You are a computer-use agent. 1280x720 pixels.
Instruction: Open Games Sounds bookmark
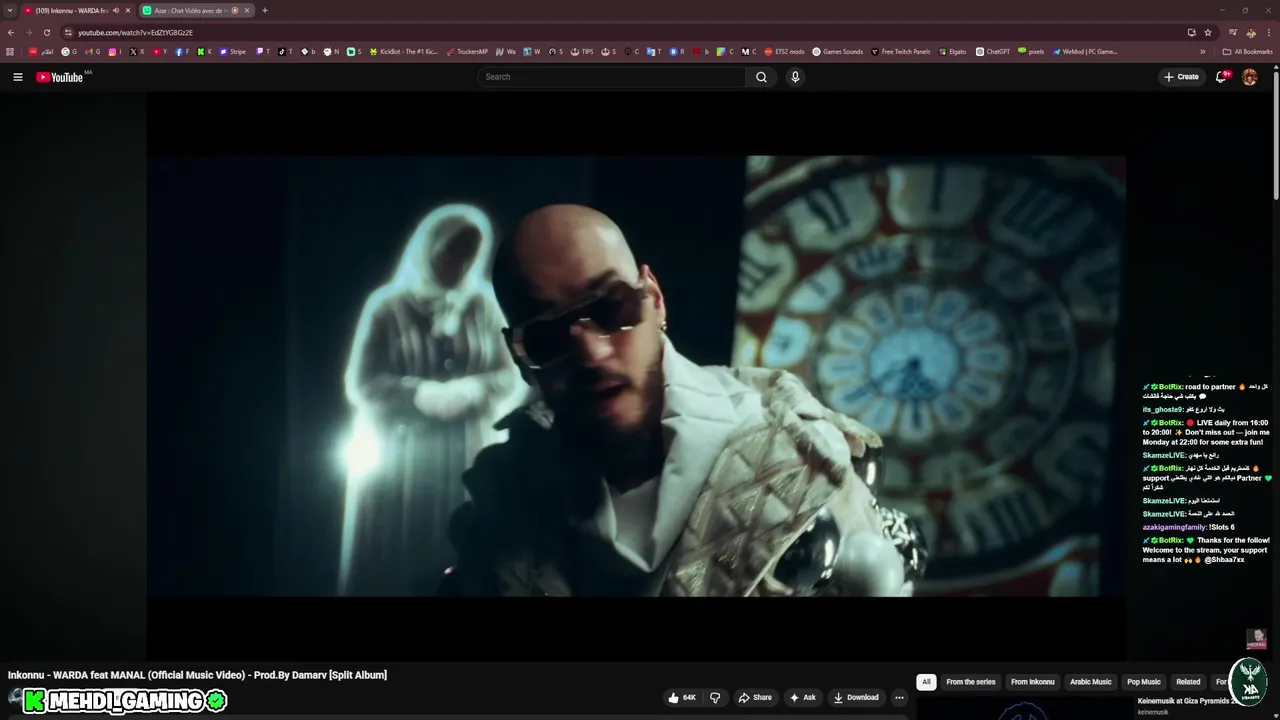(837, 52)
